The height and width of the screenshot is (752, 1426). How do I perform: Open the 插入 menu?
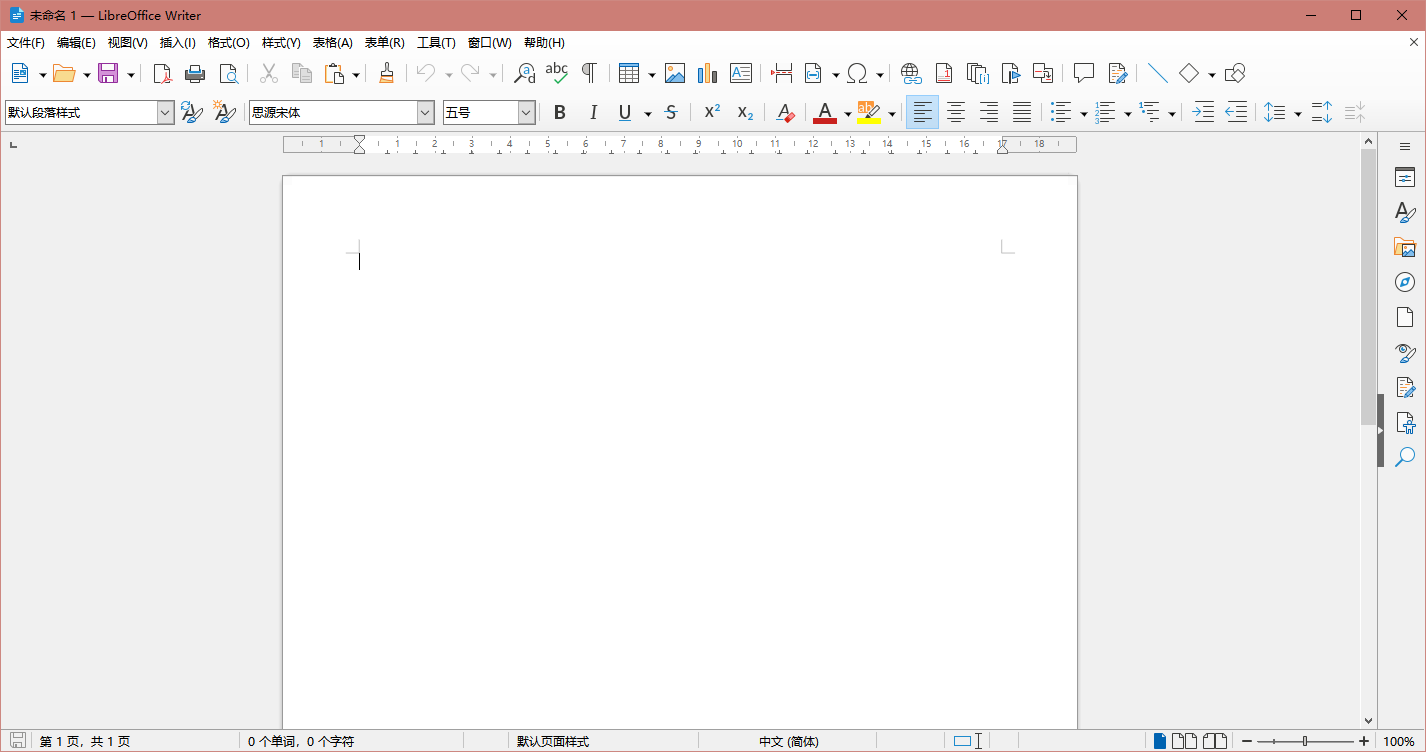click(177, 42)
